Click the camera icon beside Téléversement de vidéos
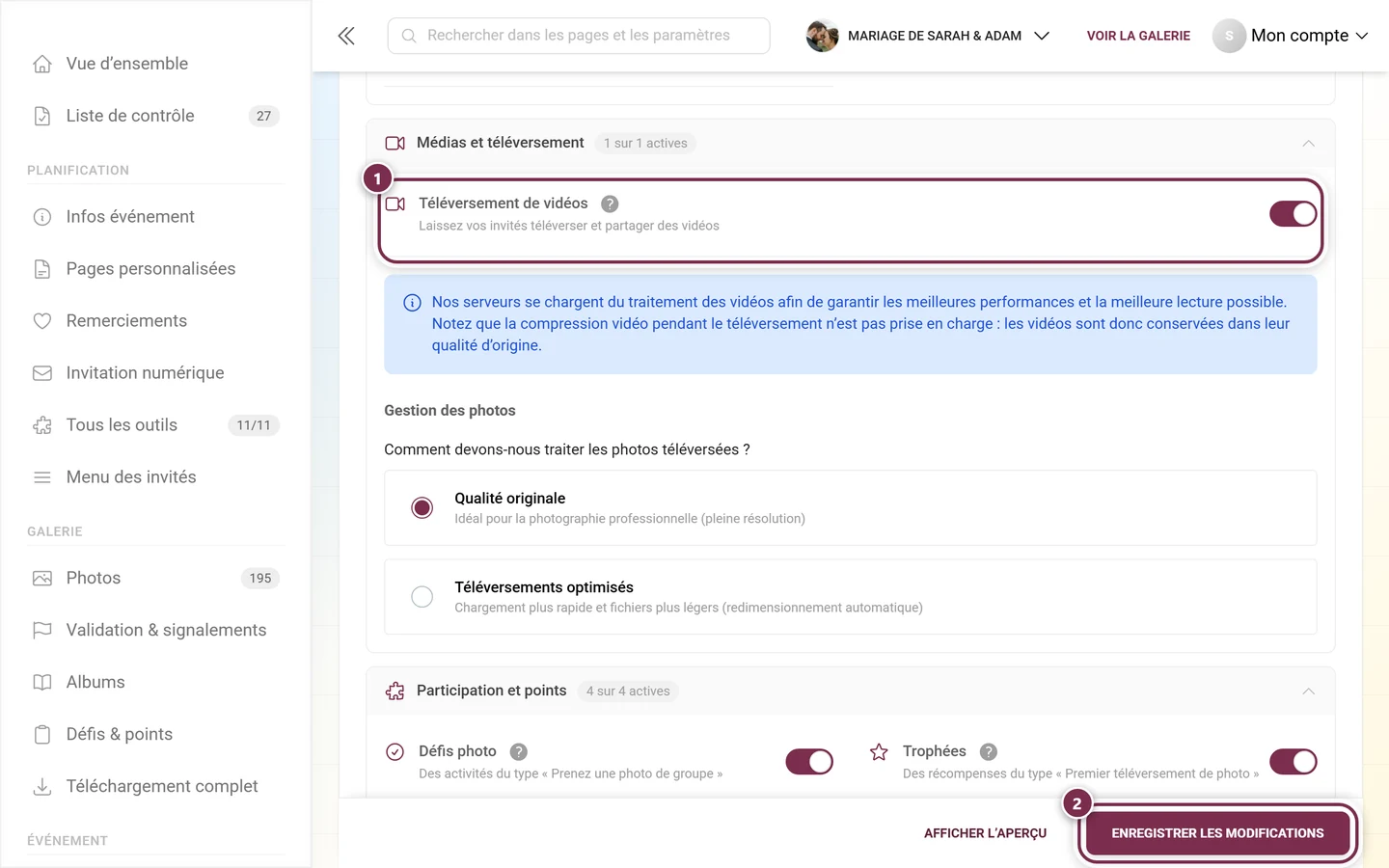Viewport: 1389px width, 868px height. tap(395, 203)
